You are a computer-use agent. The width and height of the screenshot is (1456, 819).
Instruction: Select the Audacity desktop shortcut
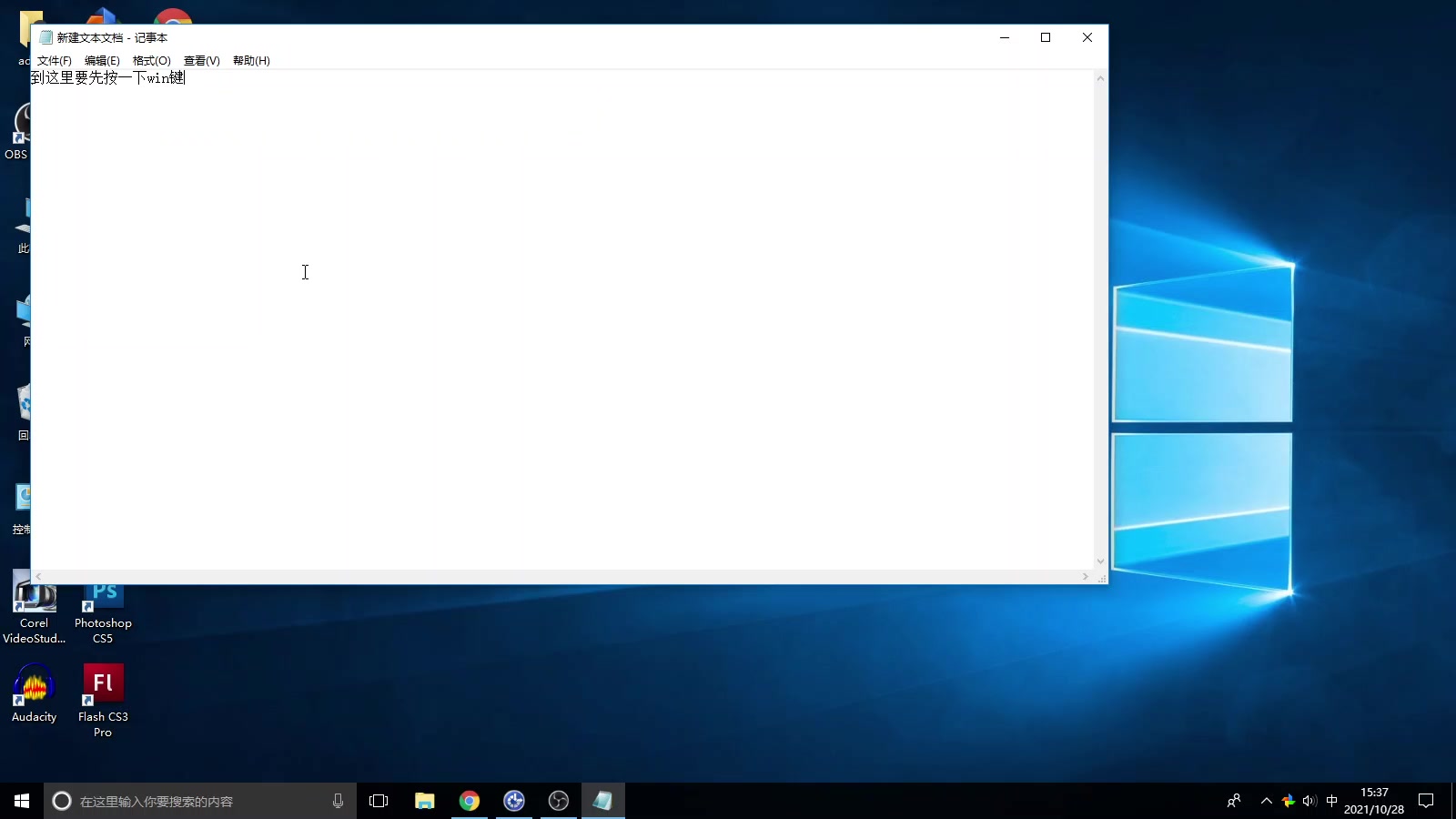[35, 693]
